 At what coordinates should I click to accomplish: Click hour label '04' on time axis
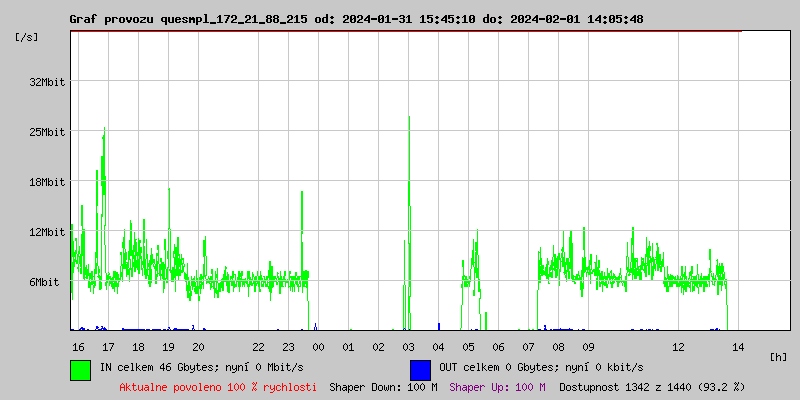coord(438,347)
